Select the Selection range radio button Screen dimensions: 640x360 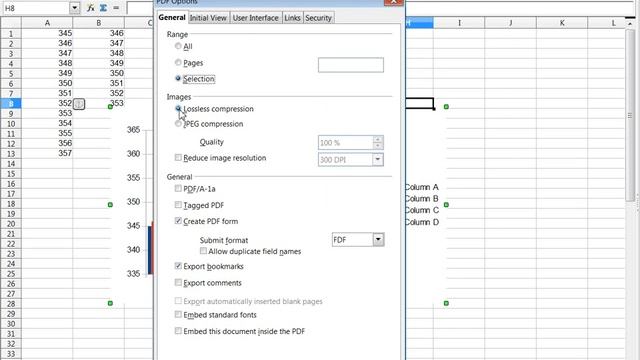[178, 78]
